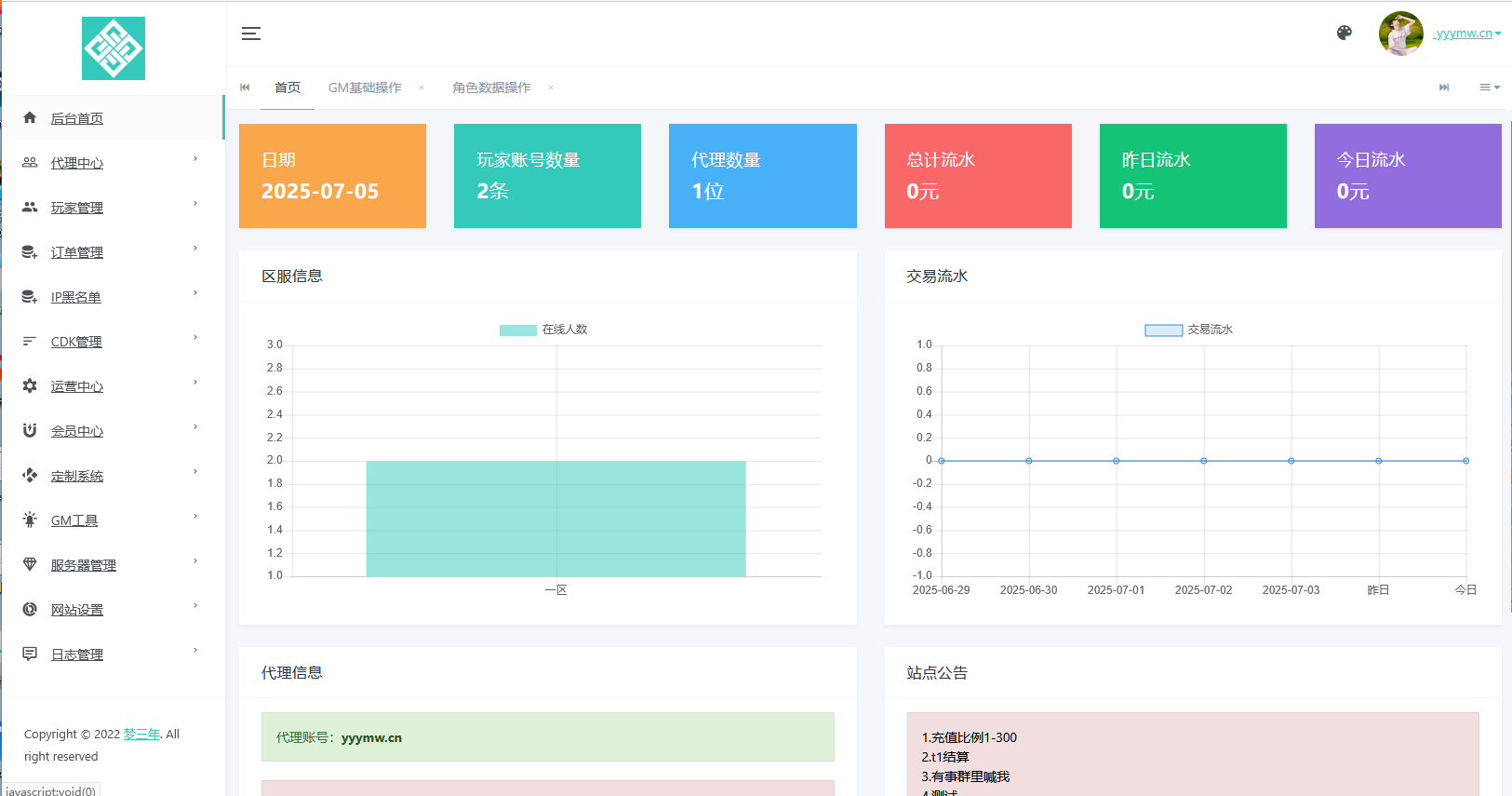The image size is (1512, 796).
Task: Close the 角色数据操作 tab
Action: [x=551, y=88]
